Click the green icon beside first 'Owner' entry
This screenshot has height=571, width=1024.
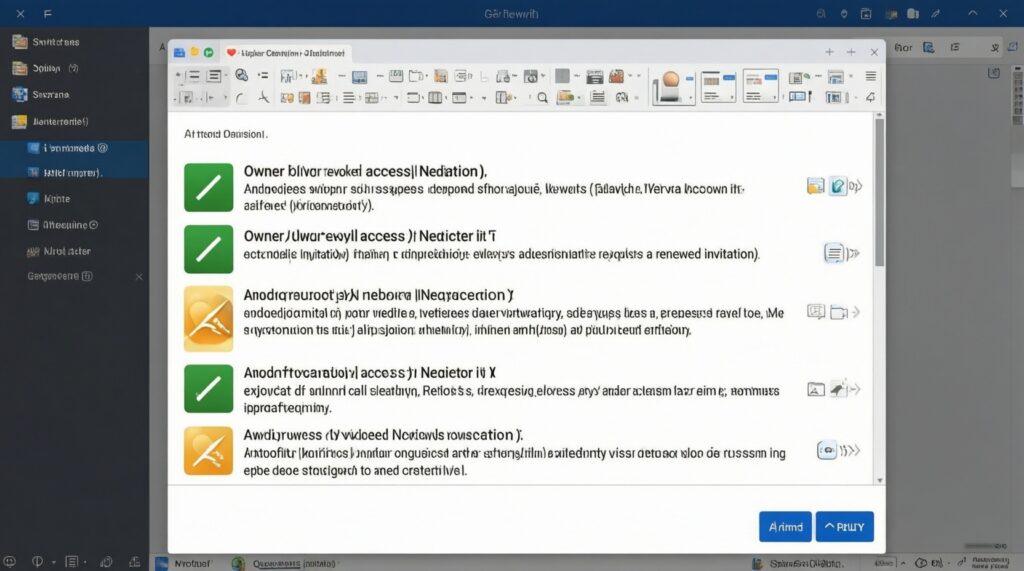(208, 187)
